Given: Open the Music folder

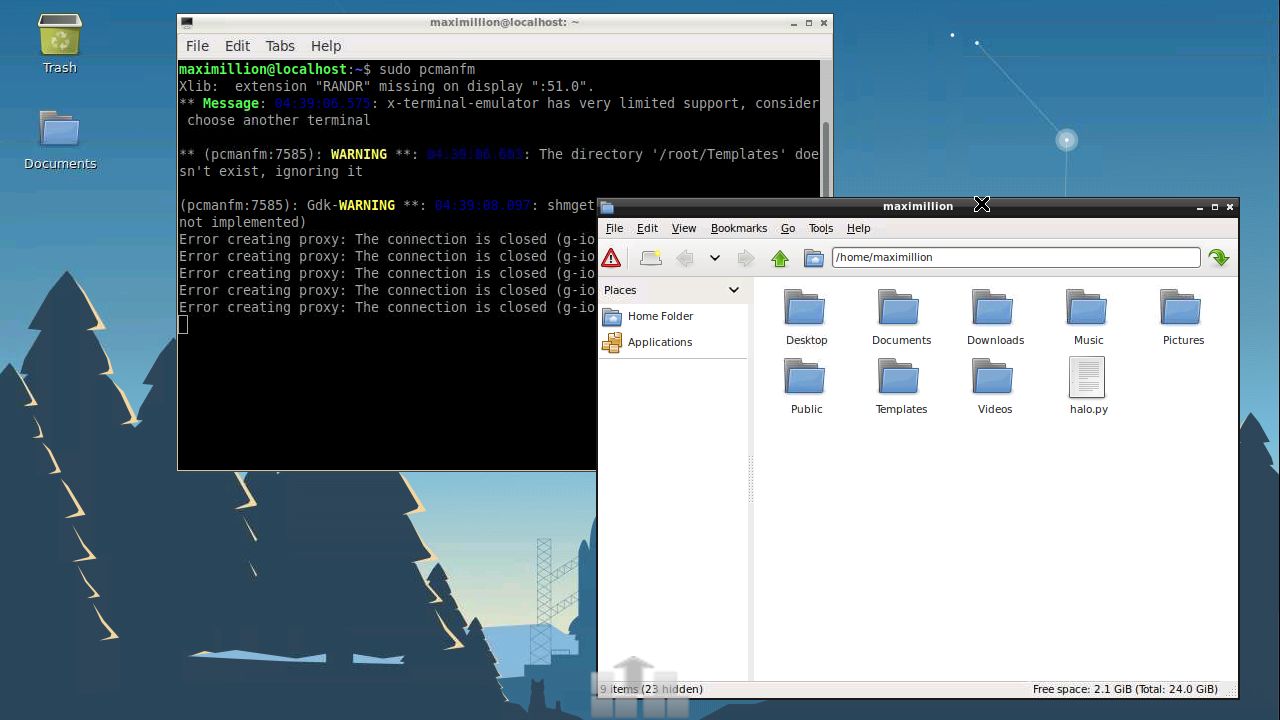Looking at the screenshot, I should coord(1087,307).
